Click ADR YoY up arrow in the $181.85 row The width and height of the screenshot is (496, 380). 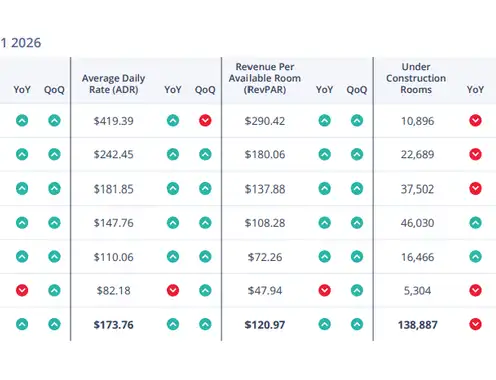[x=173, y=189]
